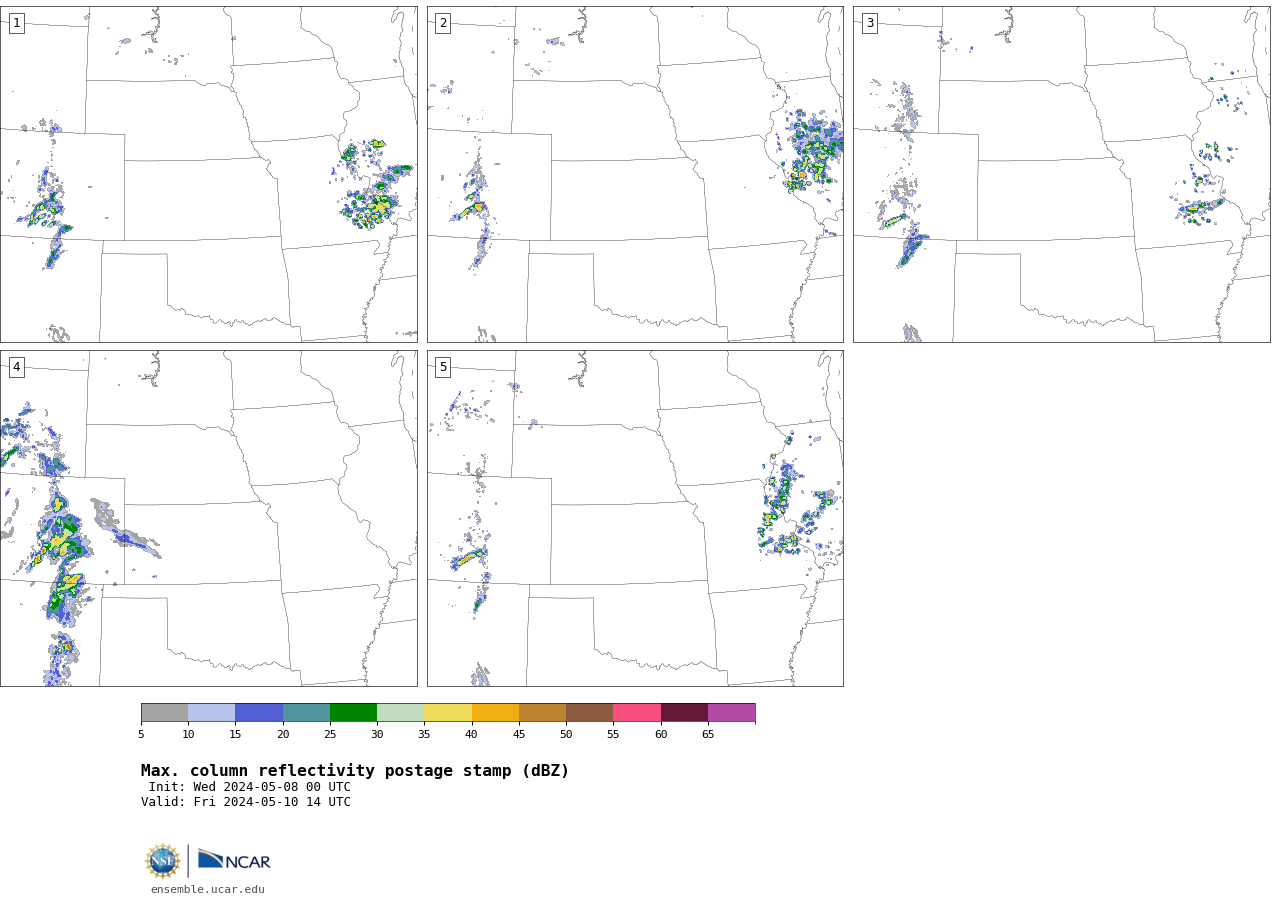Select the orange 40-45 dBZ swatch
The width and height of the screenshot is (1280, 901).
tap(495, 712)
